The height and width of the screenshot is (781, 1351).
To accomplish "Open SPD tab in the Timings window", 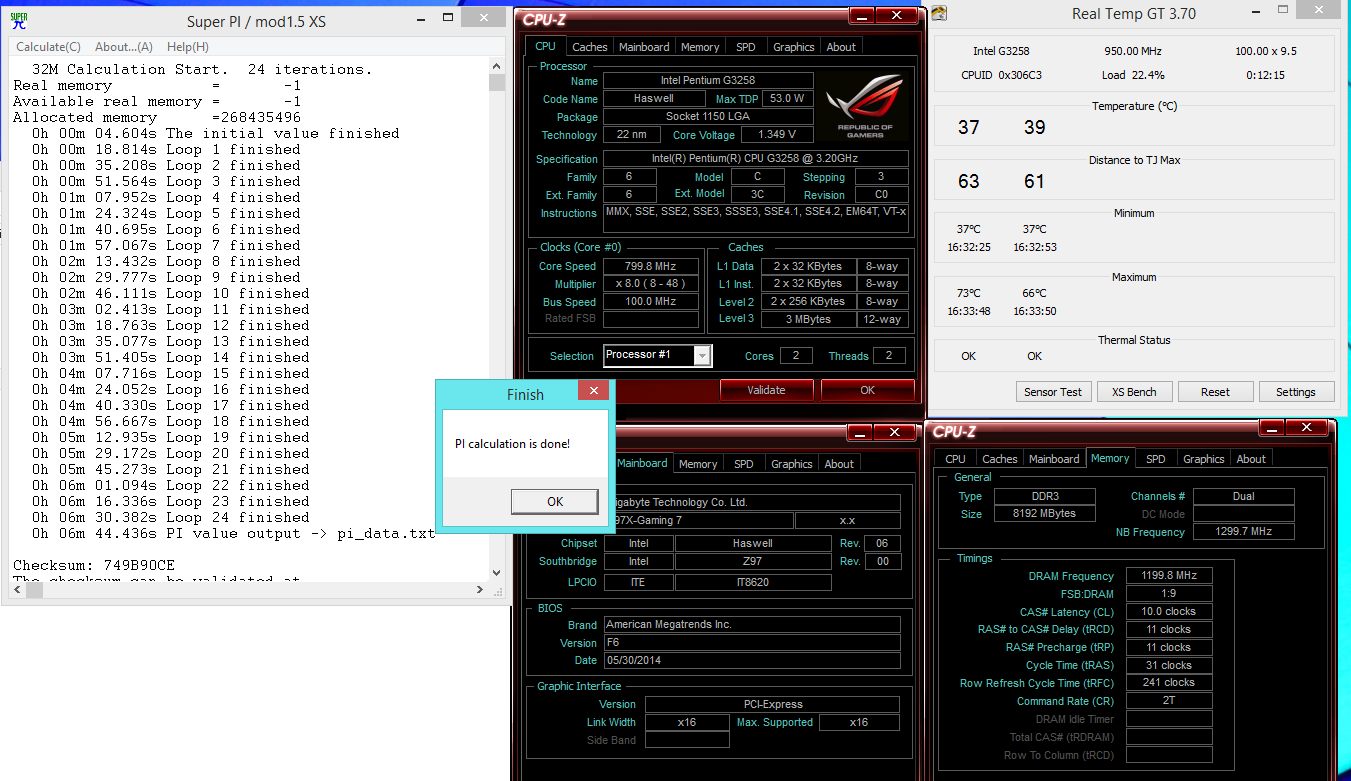I will point(1156,459).
